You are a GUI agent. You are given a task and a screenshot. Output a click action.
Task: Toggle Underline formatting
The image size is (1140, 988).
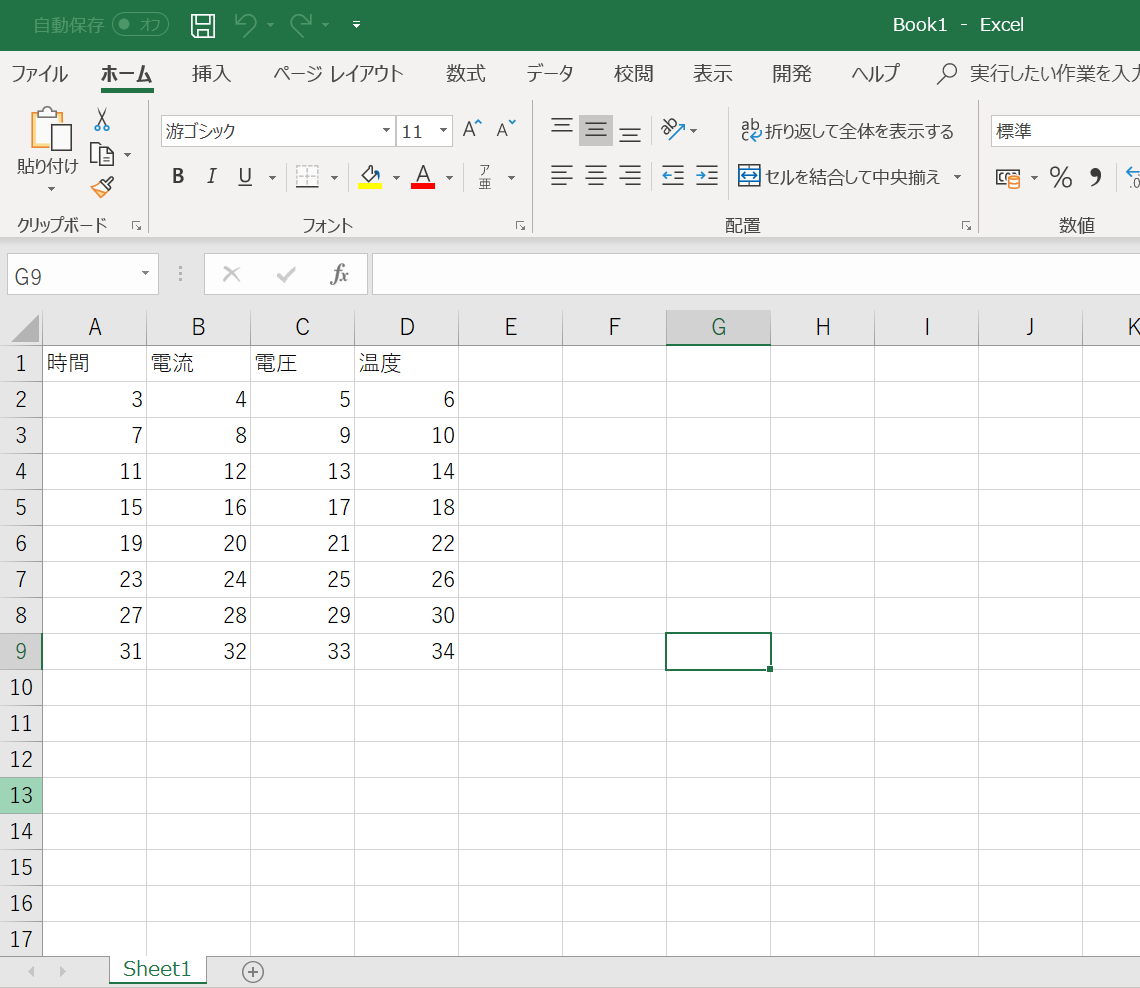(x=245, y=176)
